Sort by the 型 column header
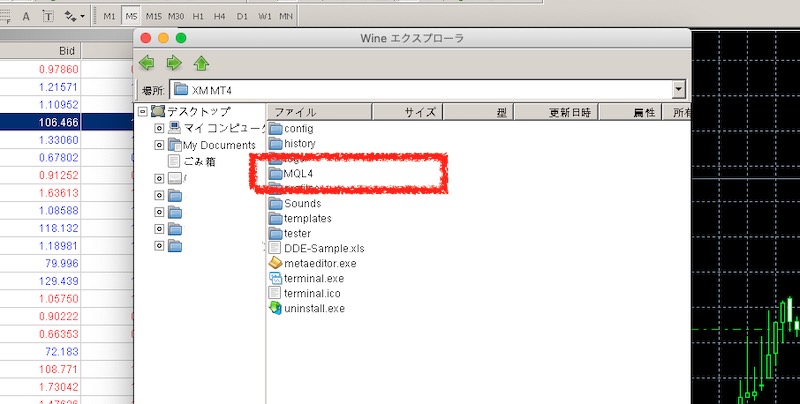This screenshot has width=800, height=404. coord(478,112)
